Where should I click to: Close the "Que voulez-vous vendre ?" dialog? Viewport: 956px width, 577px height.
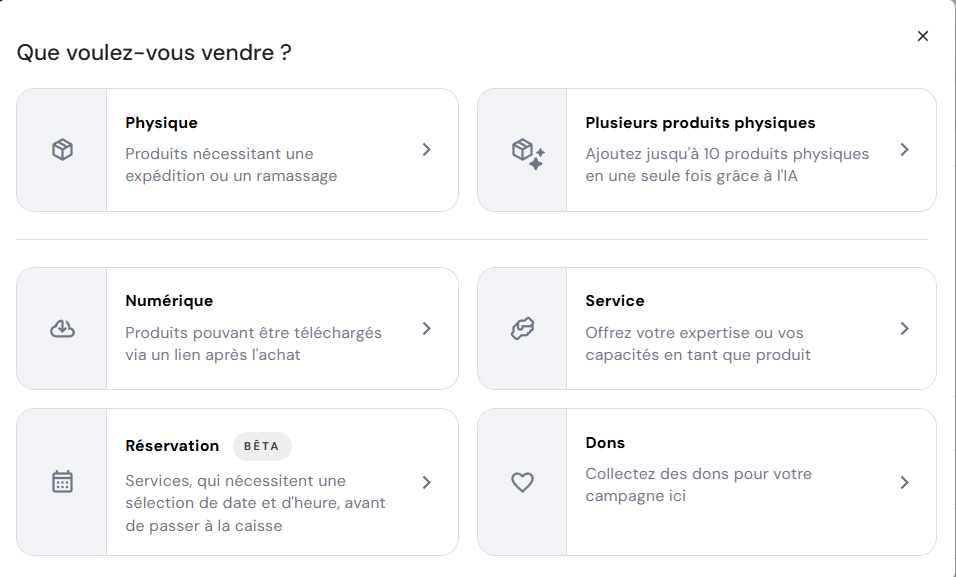923,36
